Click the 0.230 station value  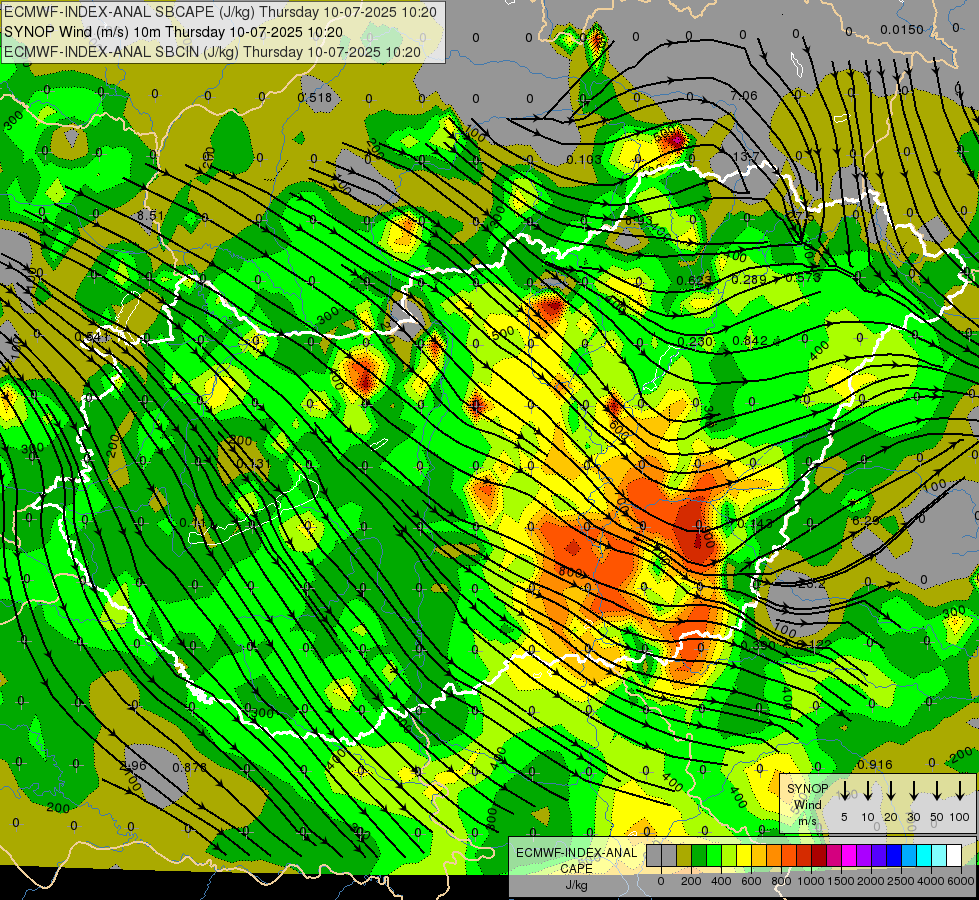(x=695, y=342)
